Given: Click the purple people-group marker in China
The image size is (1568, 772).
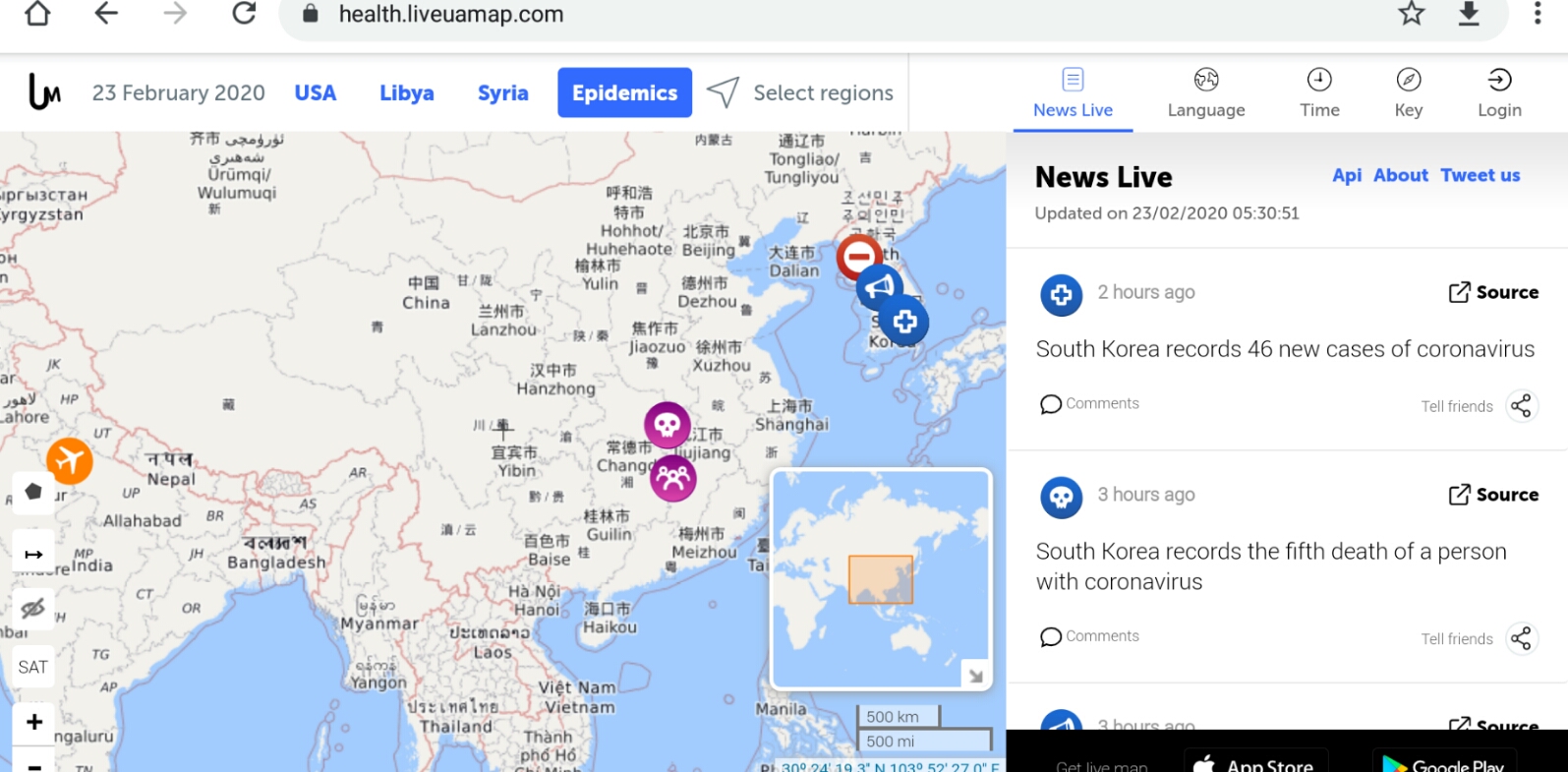Looking at the screenshot, I should [673, 478].
